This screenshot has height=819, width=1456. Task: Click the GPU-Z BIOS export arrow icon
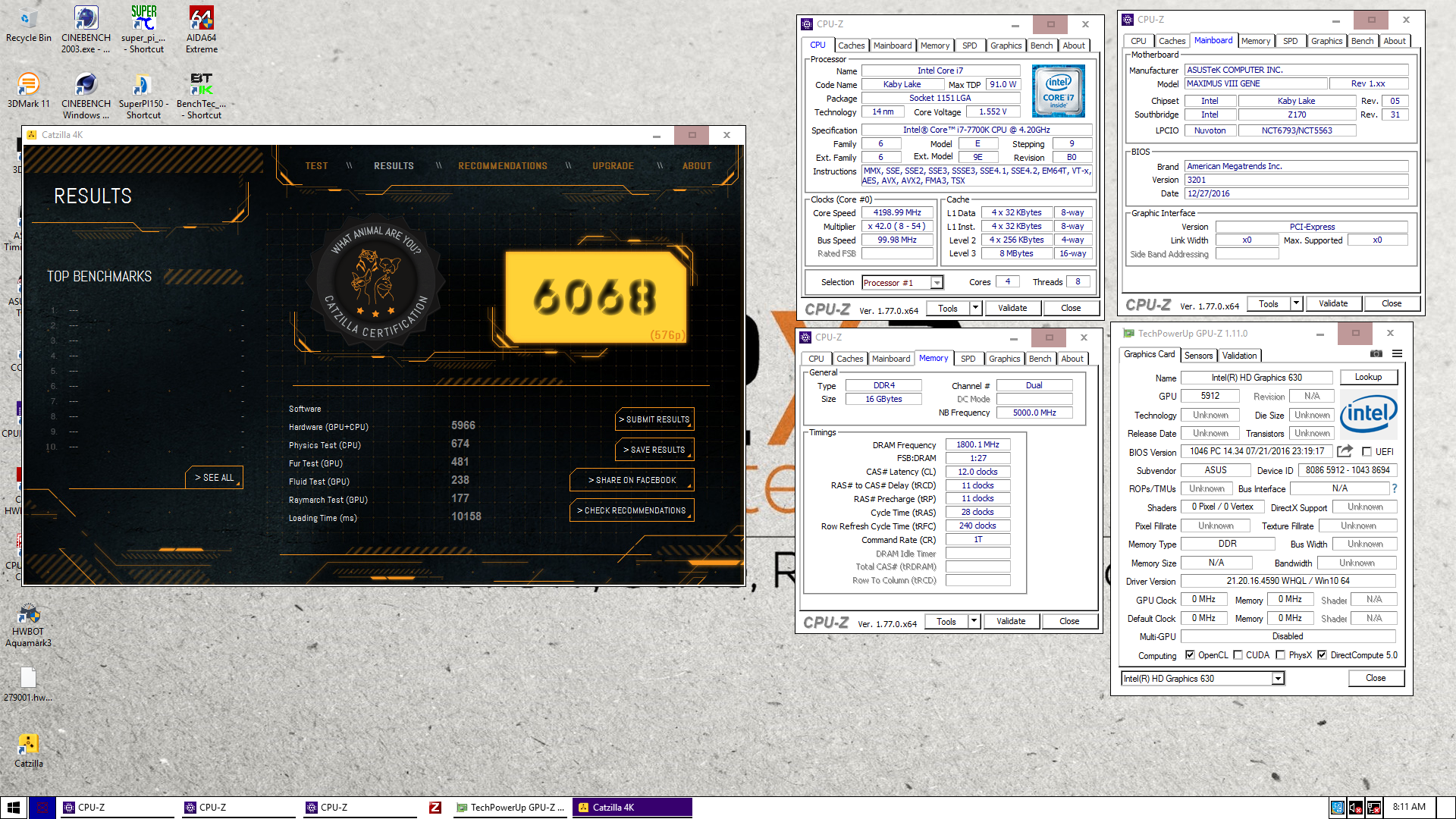1345,451
